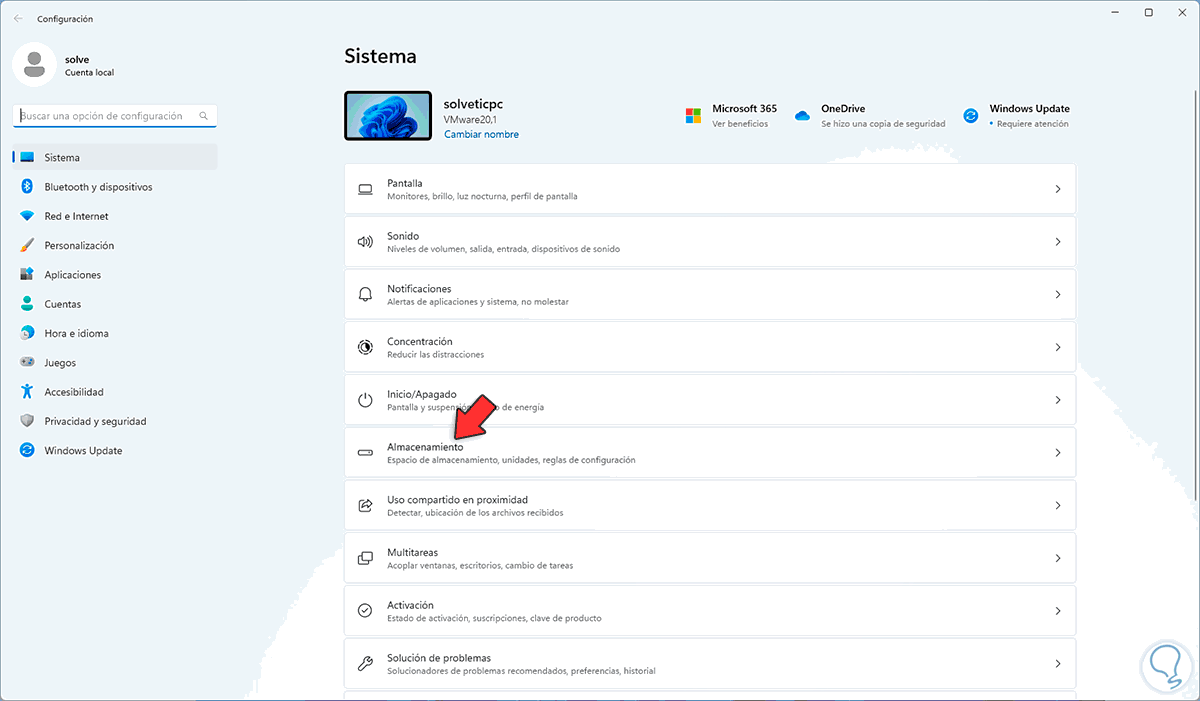Click the Sonido speaker icon
This screenshot has width=1200, height=701.
click(x=366, y=242)
